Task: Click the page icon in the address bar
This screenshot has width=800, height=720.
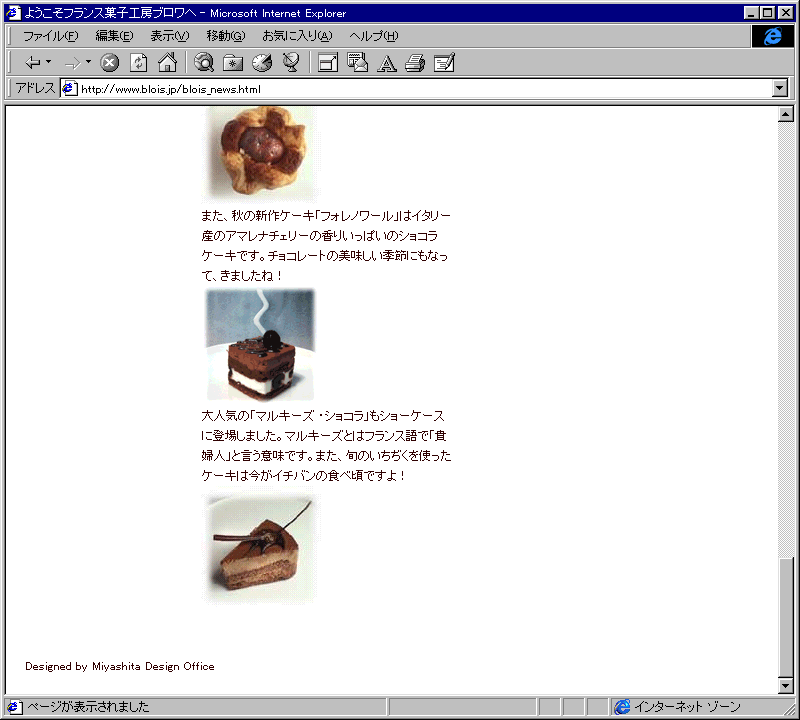Action: coord(69,89)
